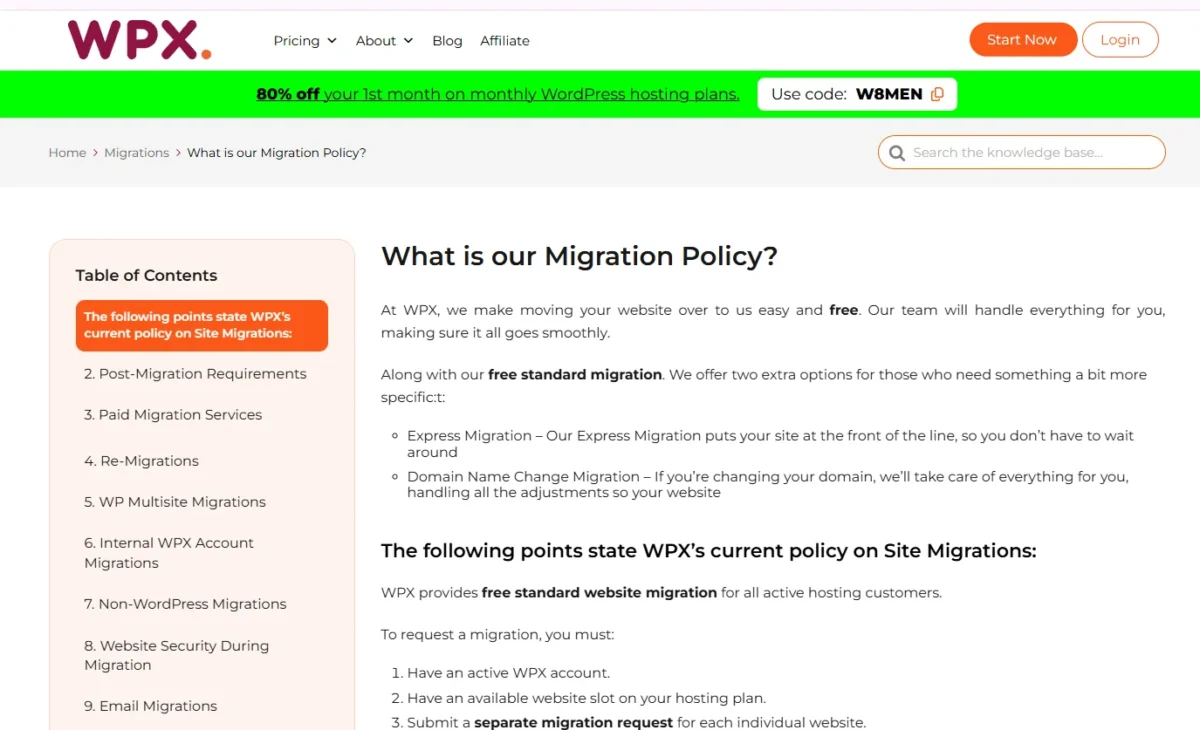Click the search magnifier icon

896,152
